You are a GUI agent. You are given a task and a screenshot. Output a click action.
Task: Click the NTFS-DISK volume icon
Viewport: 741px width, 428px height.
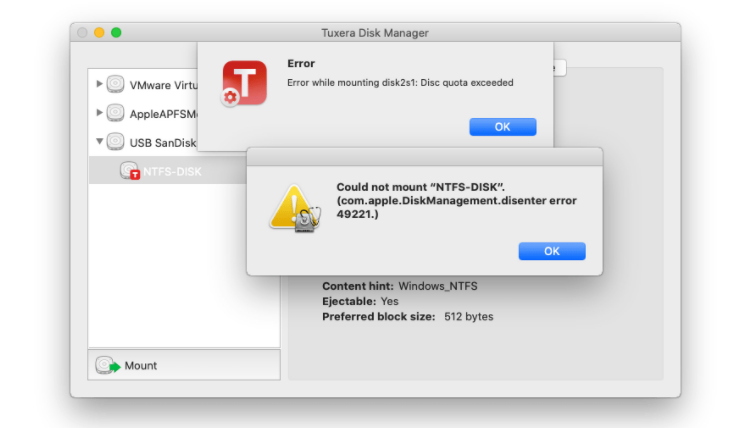pyautogui.click(x=130, y=171)
